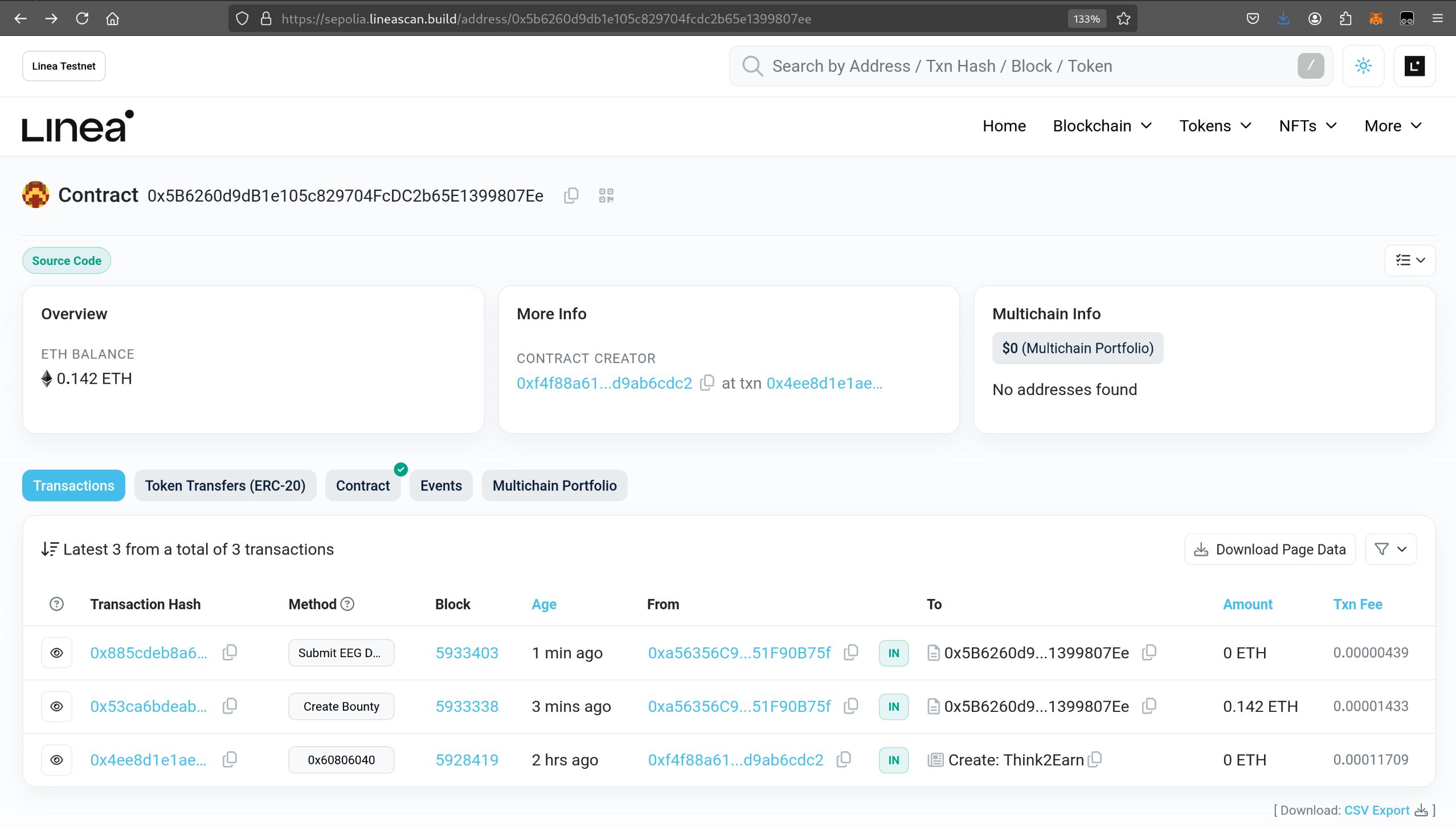The width and height of the screenshot is (1456, 827).
Task: Preview transaction 0x53ca6bdeab with eye icon
Action: click(56, 706)
